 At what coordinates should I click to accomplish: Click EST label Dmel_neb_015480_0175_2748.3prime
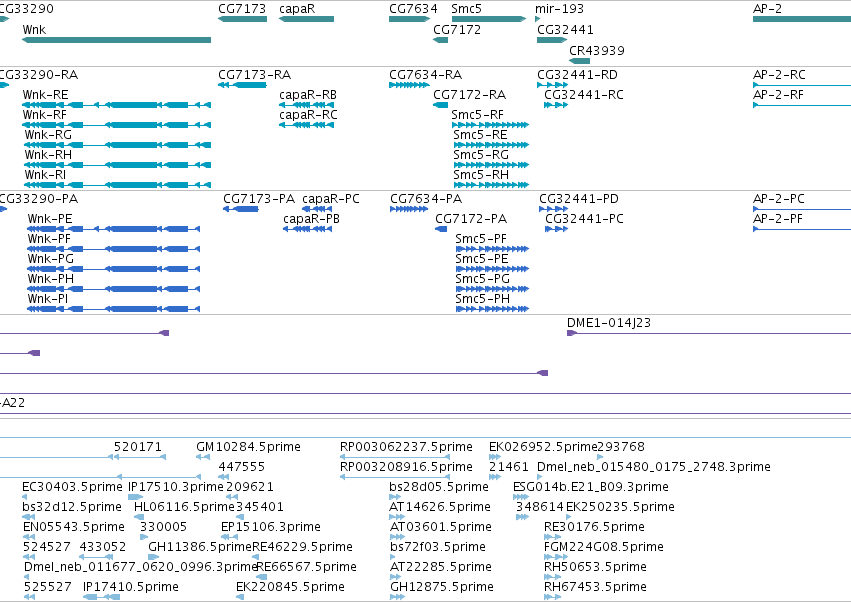click(x=654, y=467)
